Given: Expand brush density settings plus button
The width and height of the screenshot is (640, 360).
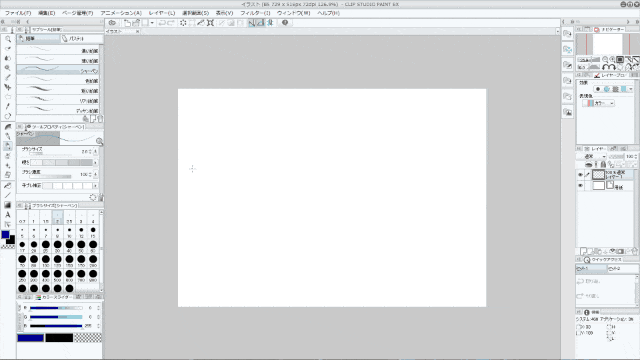Looking at the screenshot, I should tap(96, 174).
